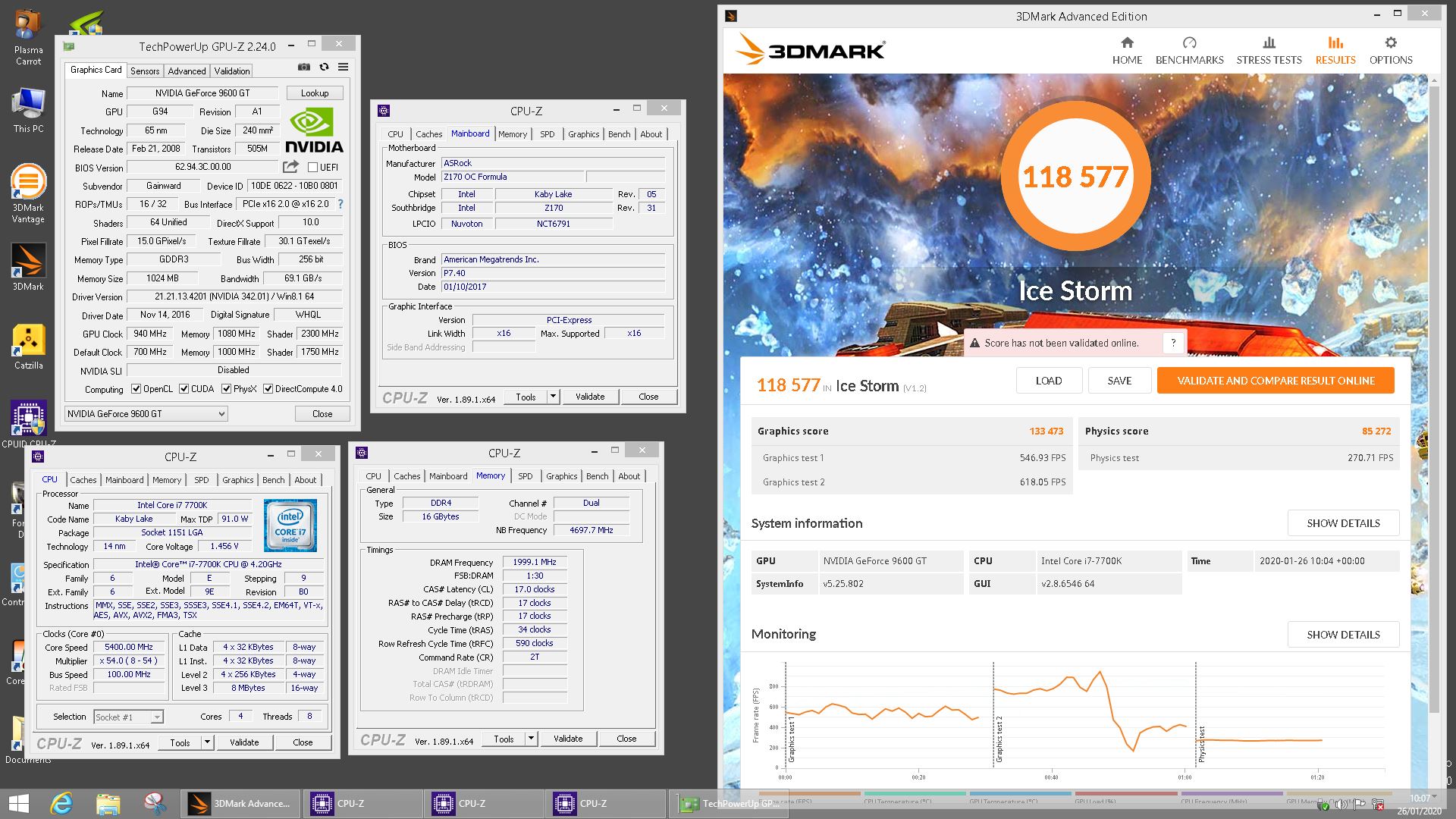Open Bench tab in CPU-Z Memory window
The image size is (1456, 819).
[597, 476]
